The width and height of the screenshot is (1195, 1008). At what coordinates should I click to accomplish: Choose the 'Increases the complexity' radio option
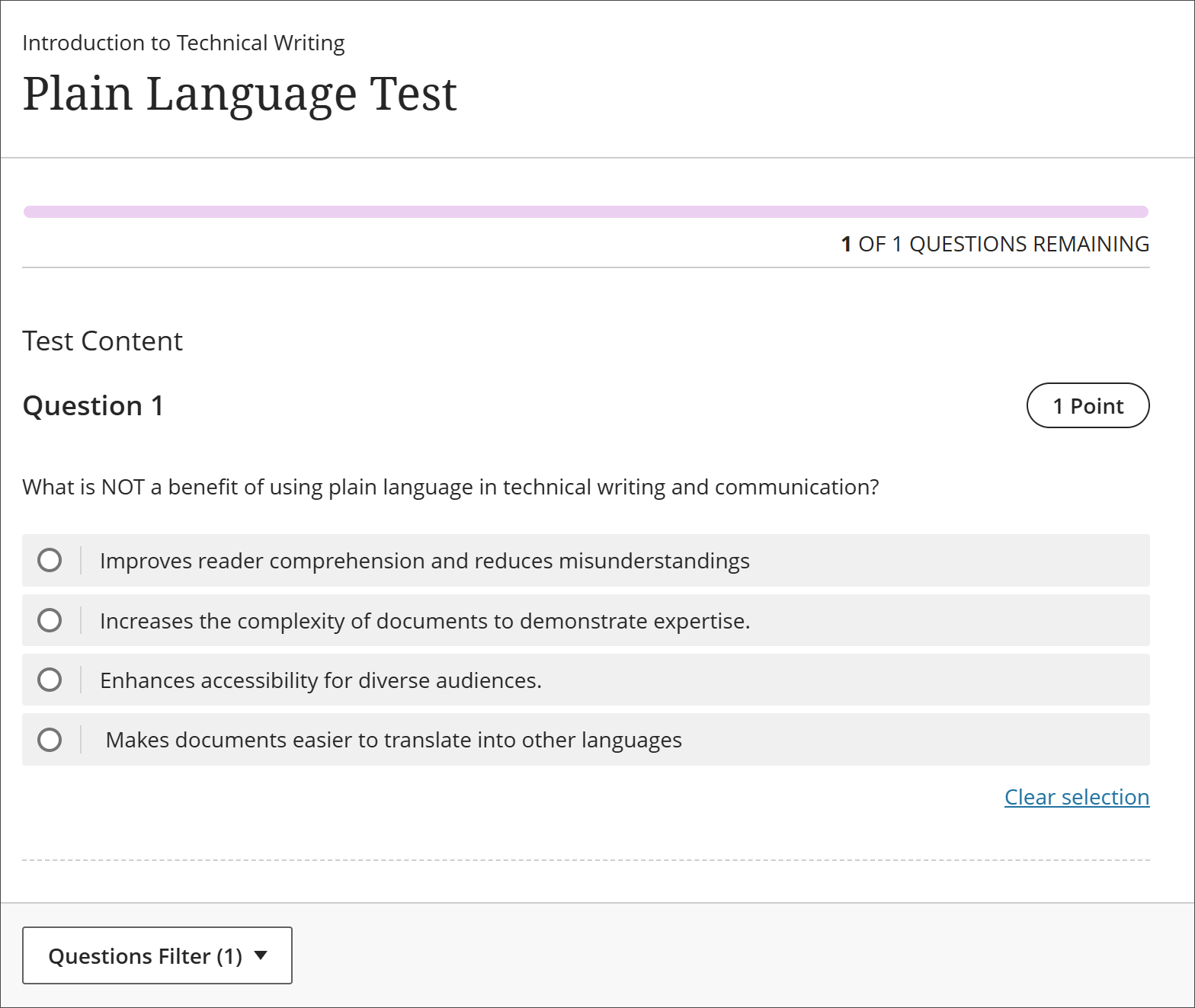coord(50,620)
